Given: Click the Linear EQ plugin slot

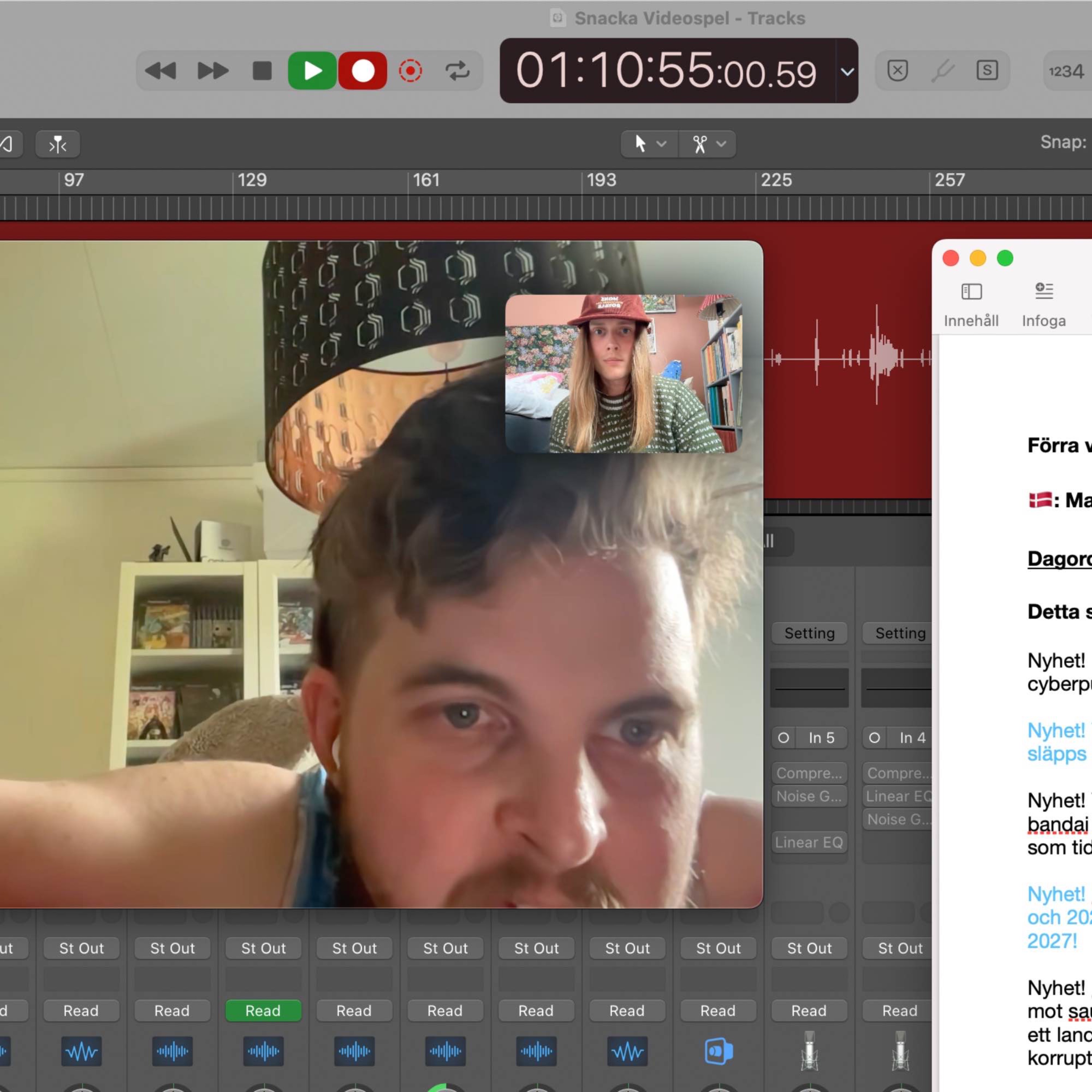Looking at the screenshot, I should tap(809, 842).
